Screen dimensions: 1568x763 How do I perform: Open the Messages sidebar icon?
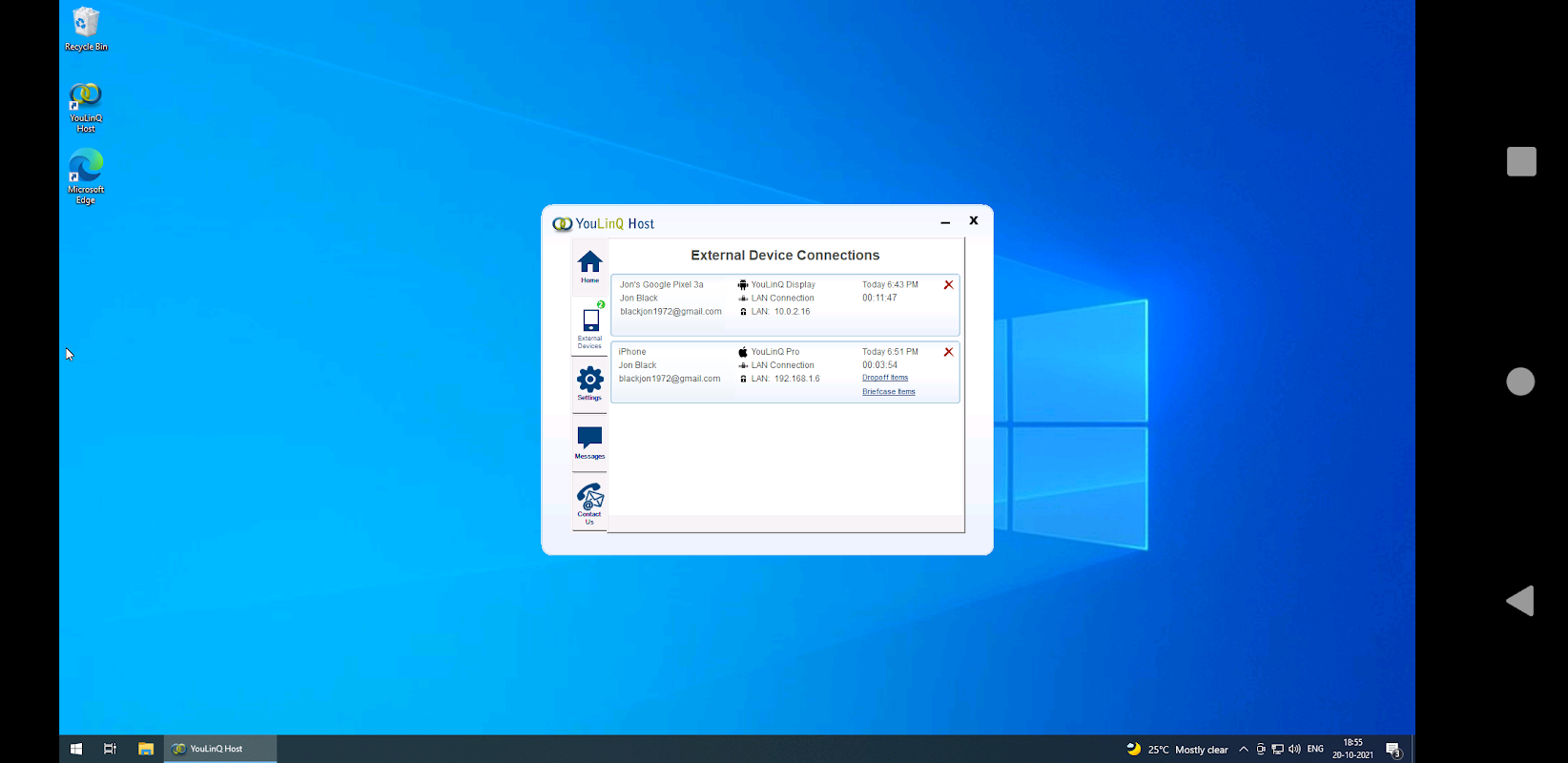point(589,442)
